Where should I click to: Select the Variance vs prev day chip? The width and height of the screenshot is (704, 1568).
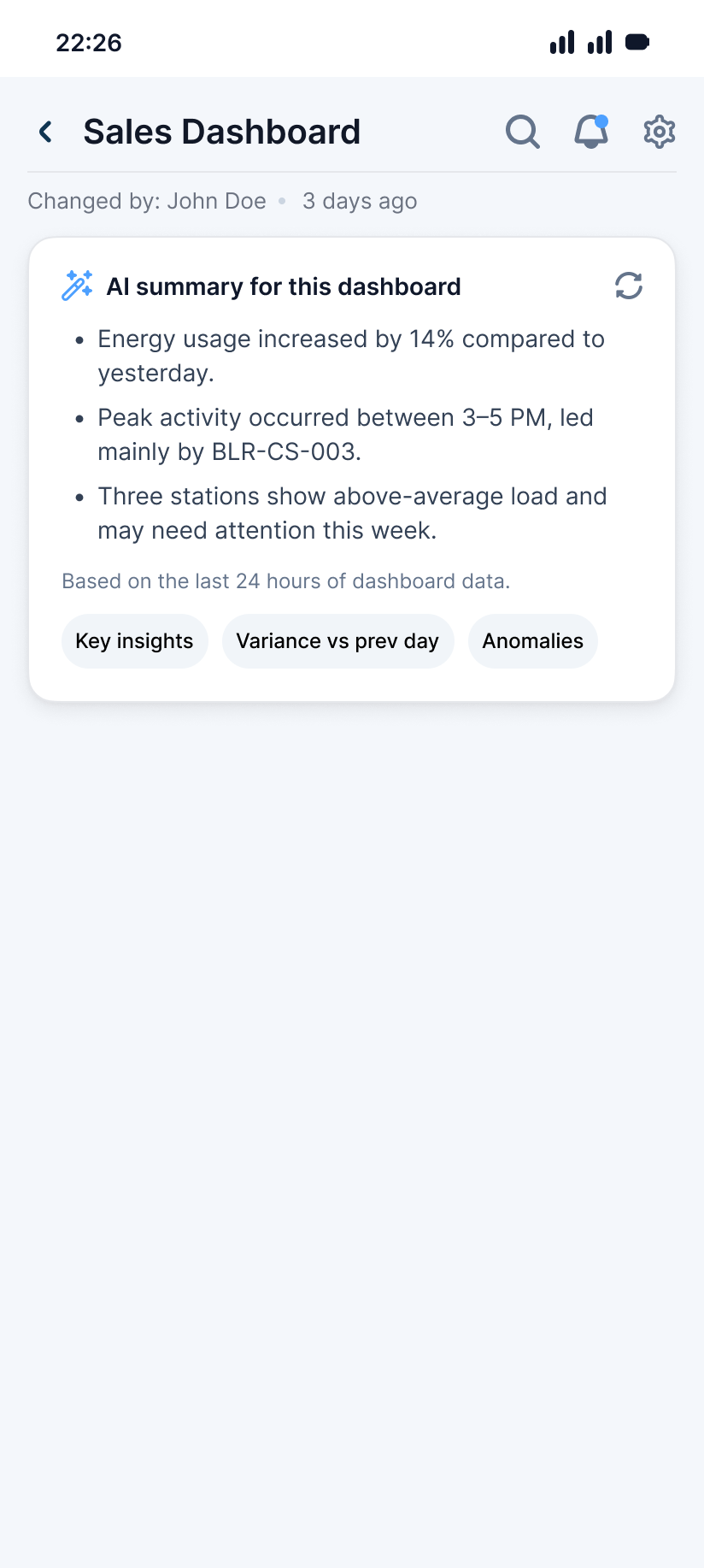tap(337, 641)
